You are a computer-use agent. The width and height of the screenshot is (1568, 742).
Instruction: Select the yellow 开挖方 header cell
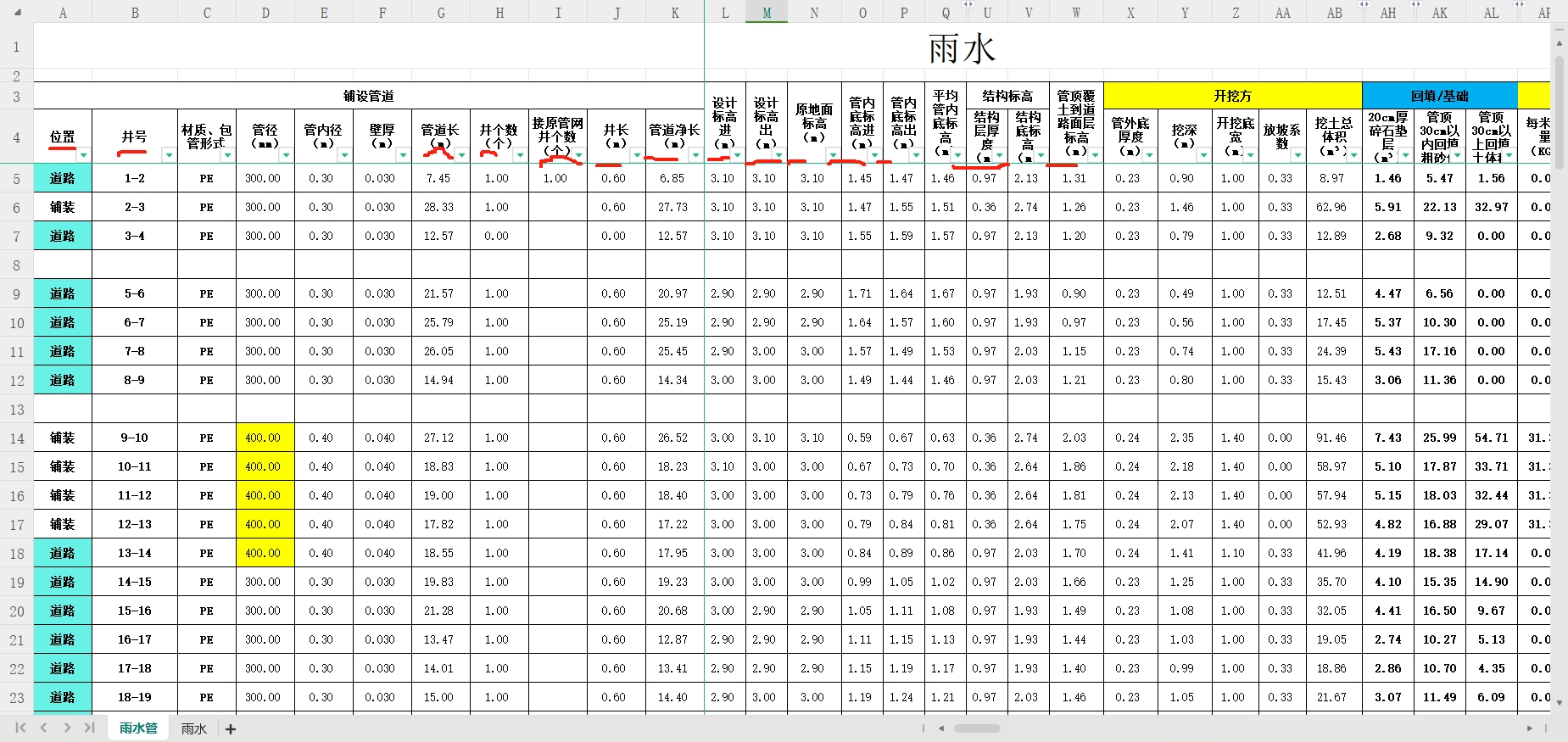1232,96
